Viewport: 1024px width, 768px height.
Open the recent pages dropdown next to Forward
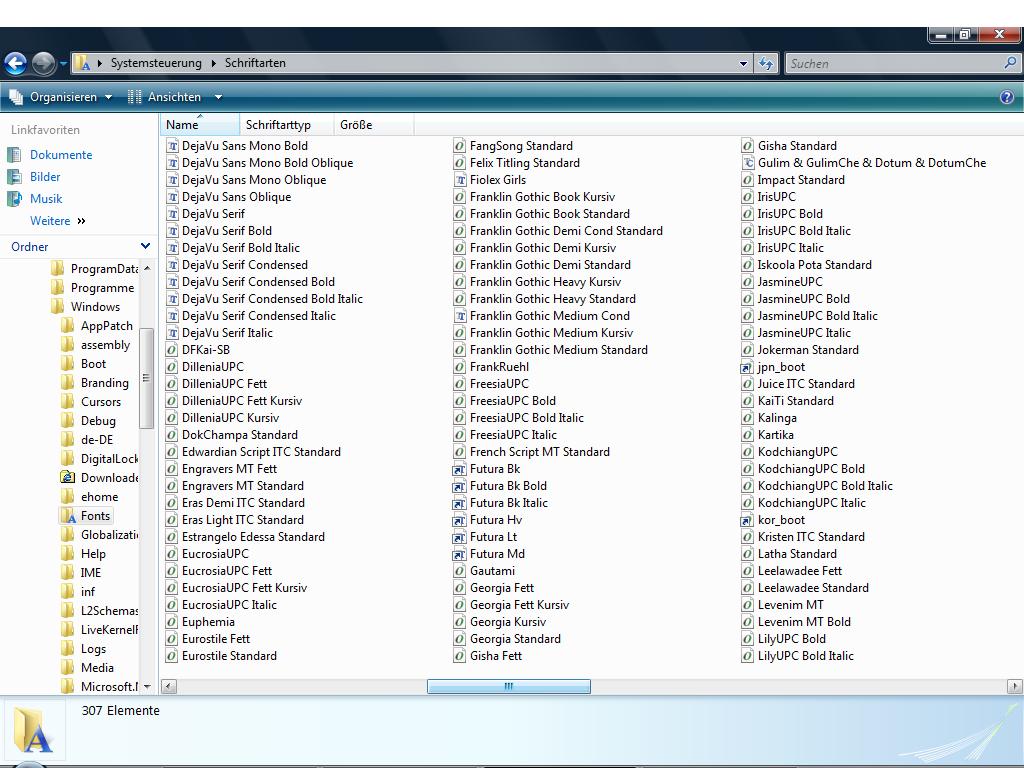[63, 64]
